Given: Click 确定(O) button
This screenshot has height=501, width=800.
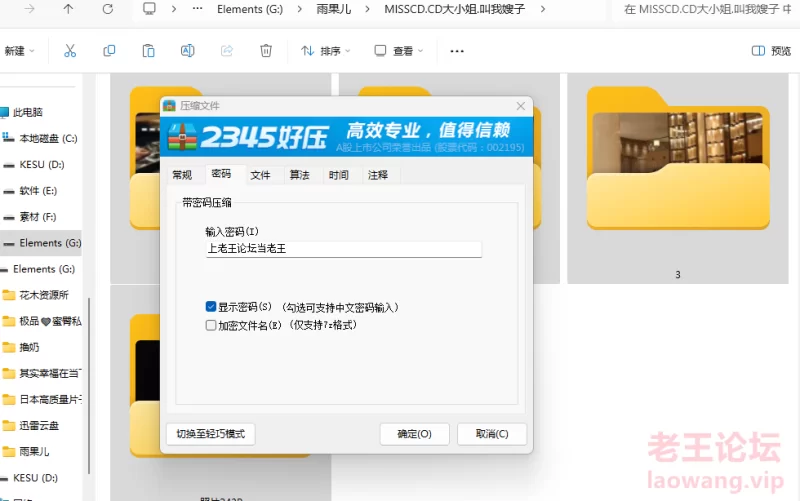Looking at the screenshot, I should (414, 434).
